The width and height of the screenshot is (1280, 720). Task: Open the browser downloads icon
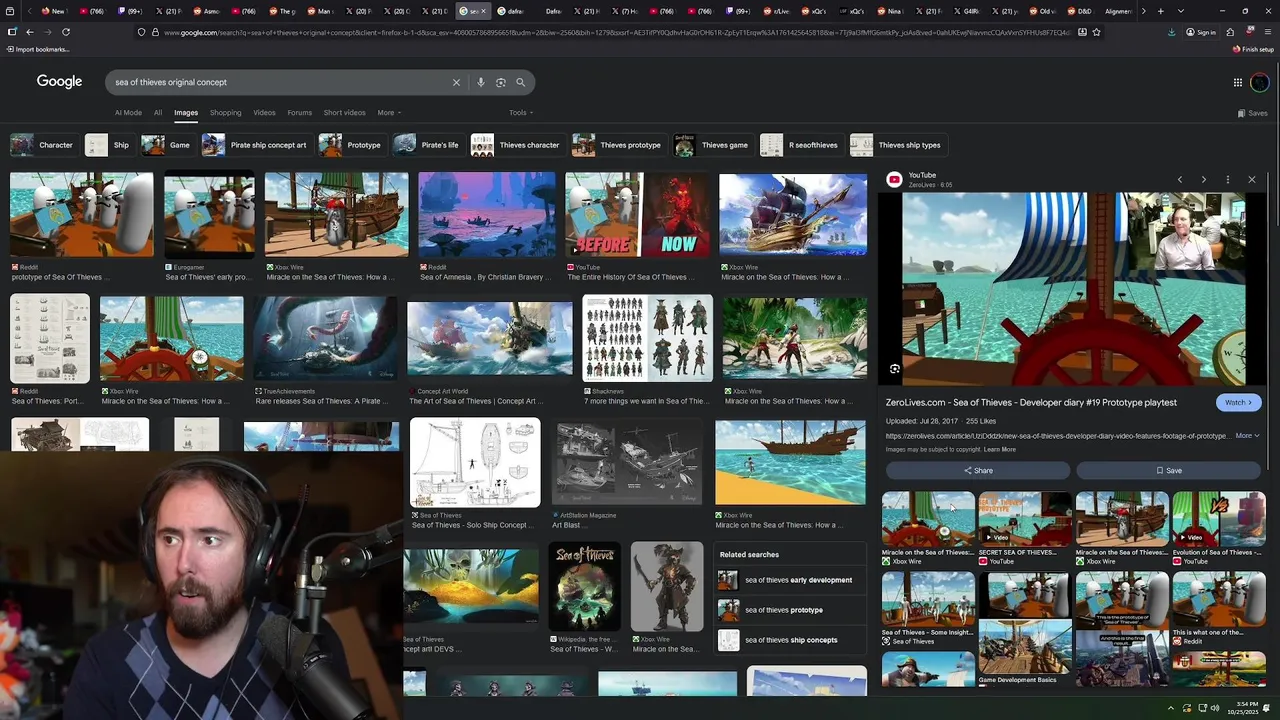1172,32
